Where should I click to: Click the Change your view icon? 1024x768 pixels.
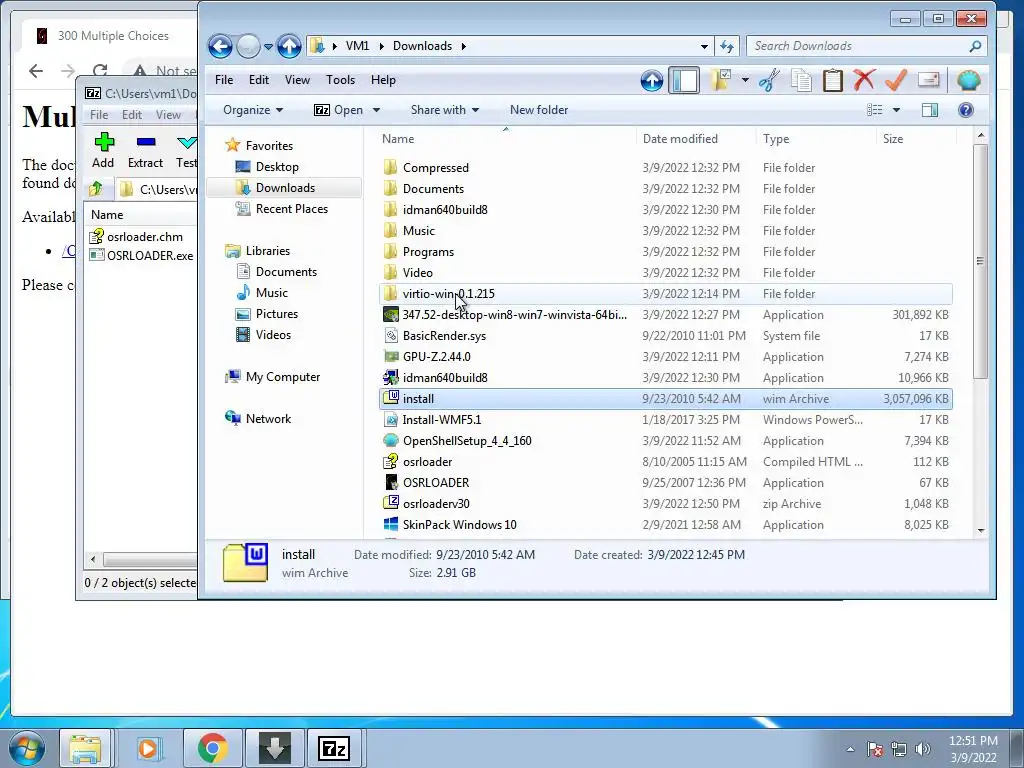click(874, 110)
